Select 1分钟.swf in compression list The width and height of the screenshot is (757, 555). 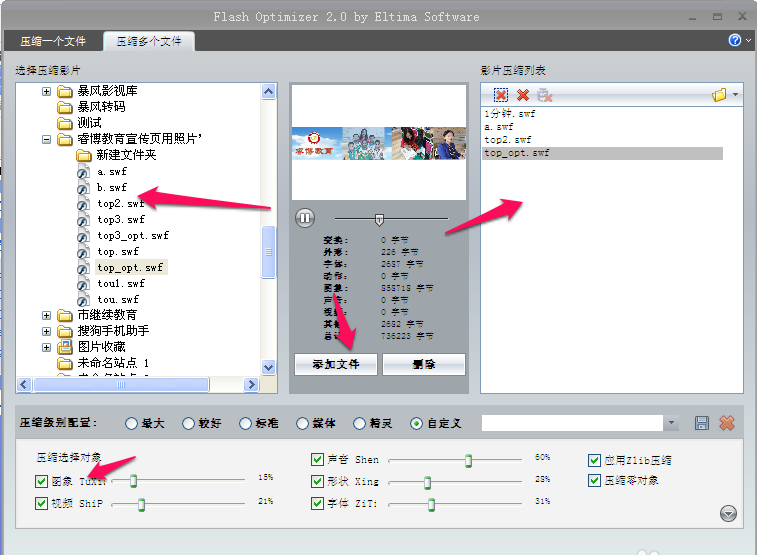510,114
